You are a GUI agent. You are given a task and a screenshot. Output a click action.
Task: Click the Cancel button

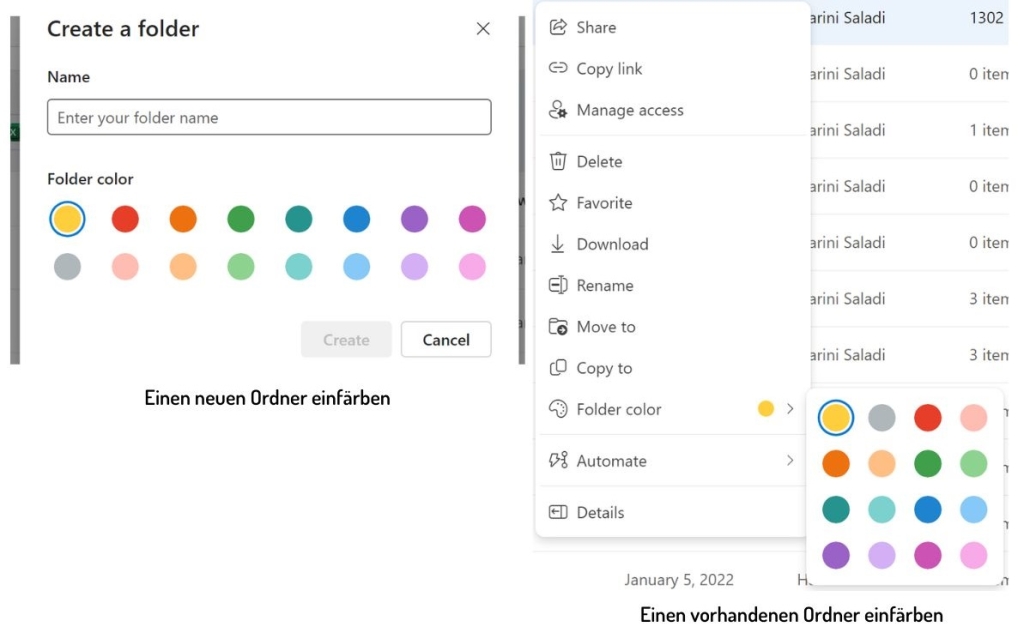[446, 340]
